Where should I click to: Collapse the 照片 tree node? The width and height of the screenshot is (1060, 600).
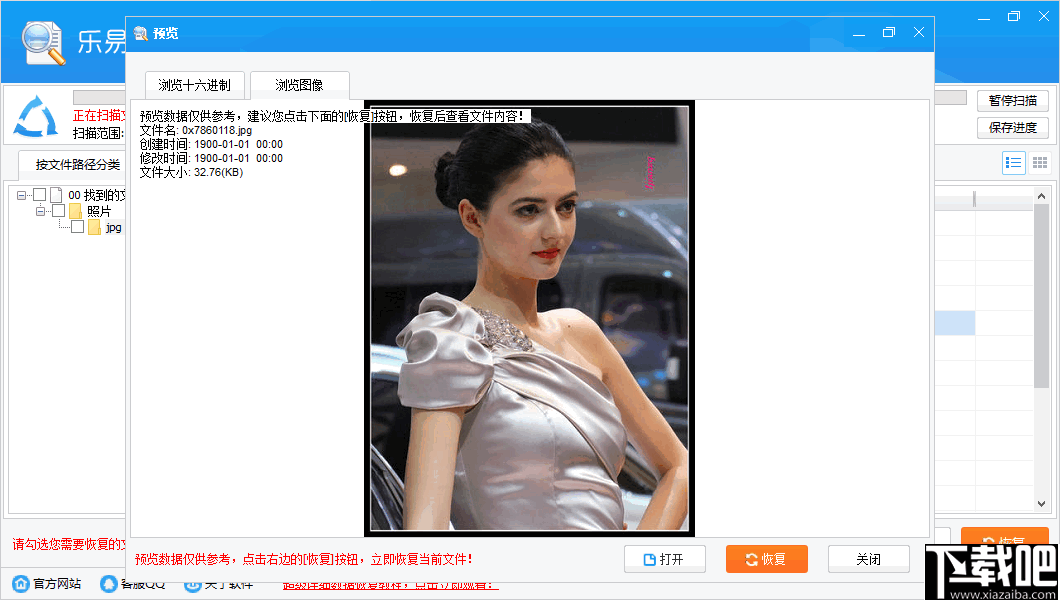pyautogui.click(x=40, y=211)
